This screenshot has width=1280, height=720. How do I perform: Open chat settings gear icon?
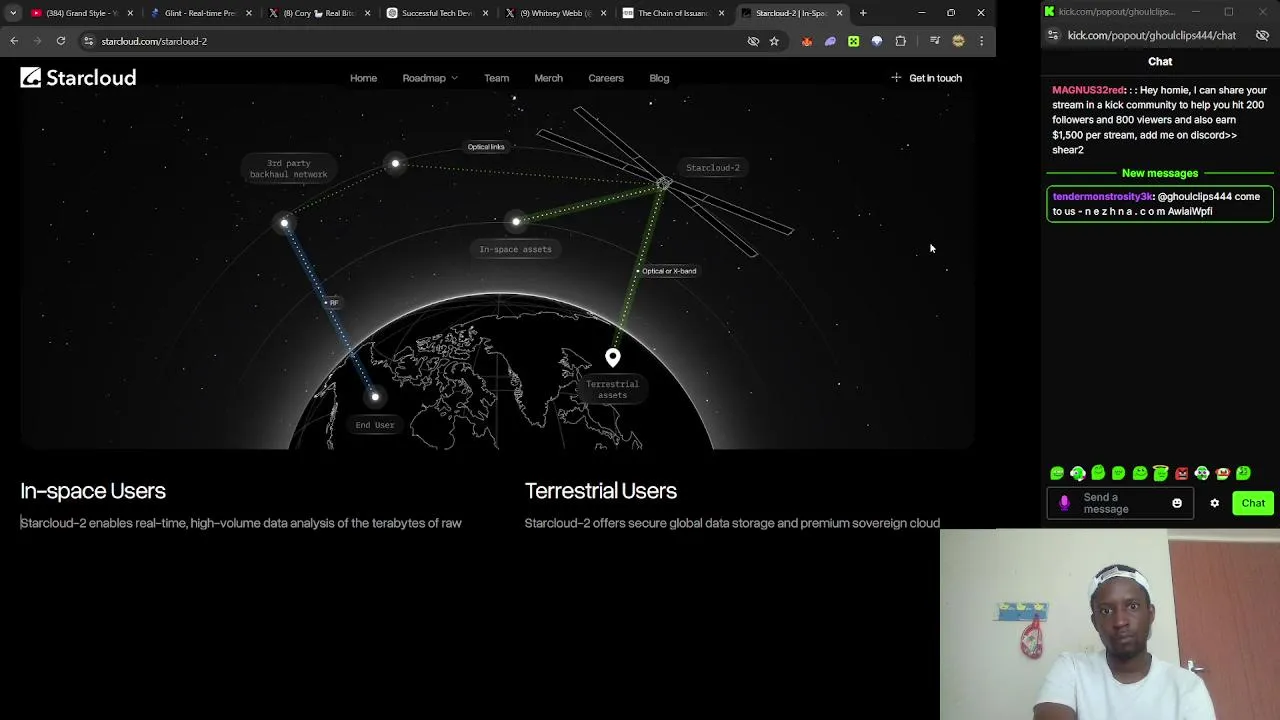(1215, 503)
